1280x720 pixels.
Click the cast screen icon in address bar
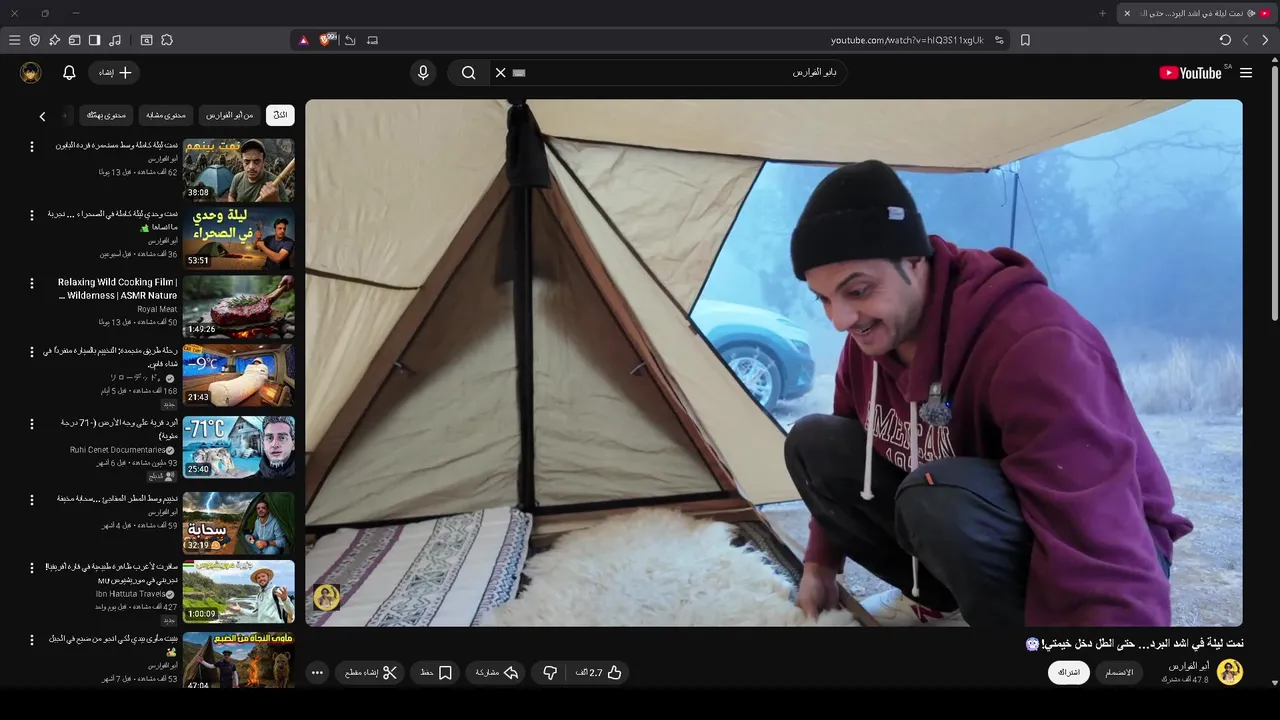point(373,40)
